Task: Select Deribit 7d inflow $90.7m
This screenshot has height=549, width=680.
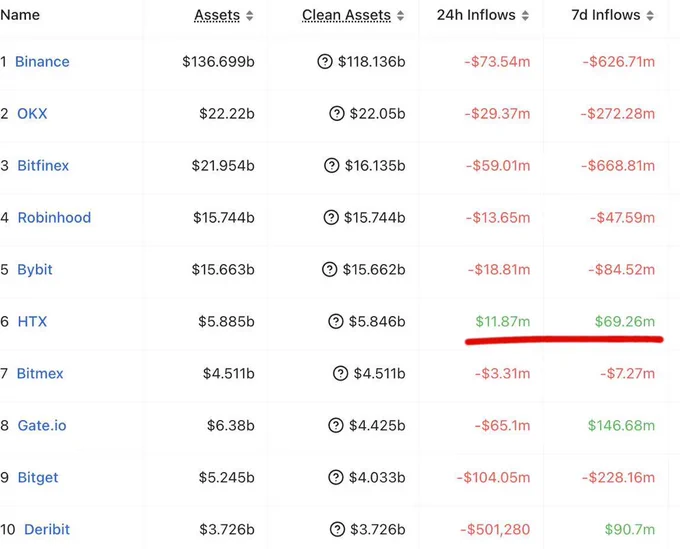Action: (630, 529)
